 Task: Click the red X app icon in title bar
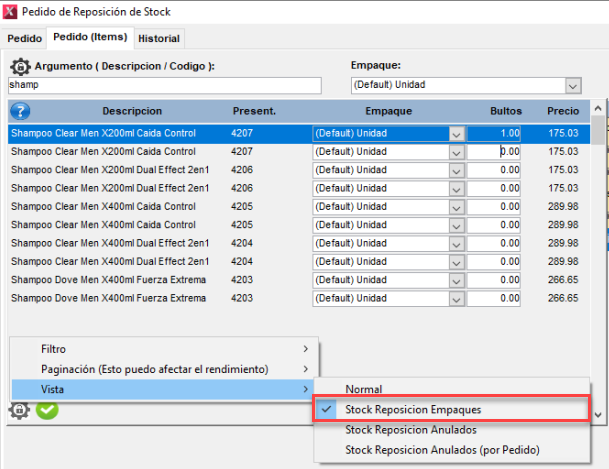[10, 12]
